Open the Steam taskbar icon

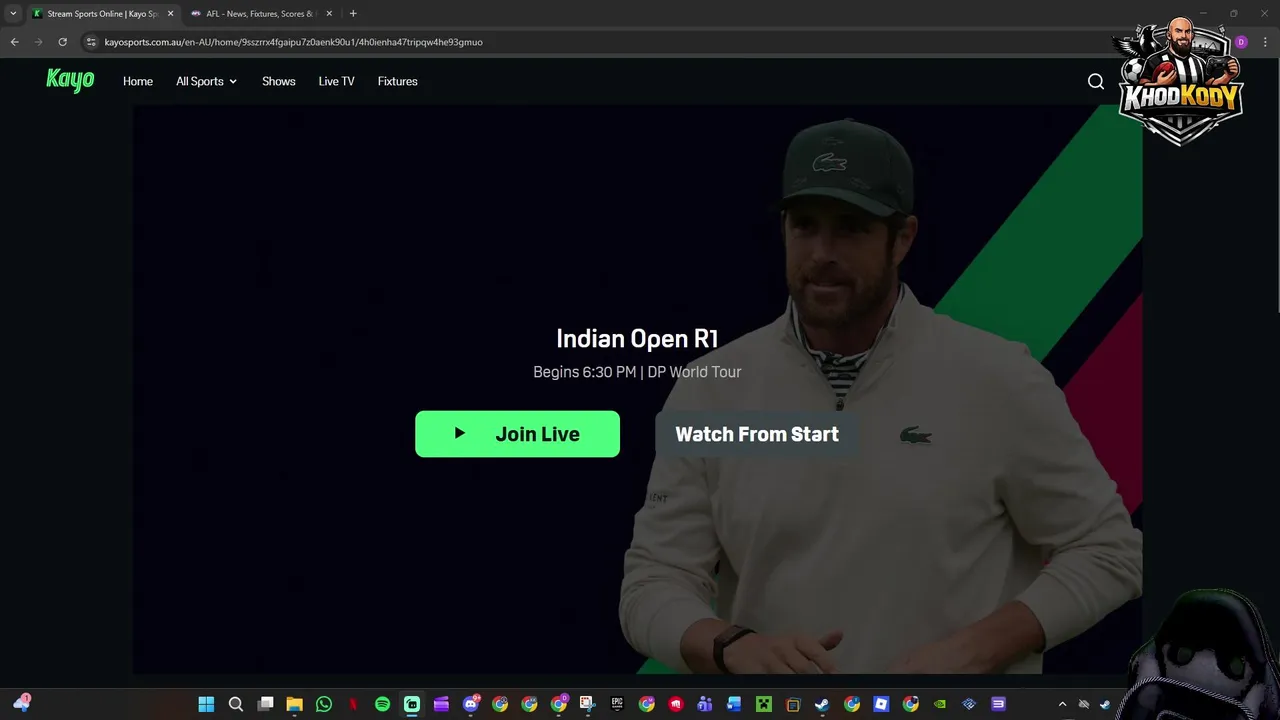click(x=822, y=704)
